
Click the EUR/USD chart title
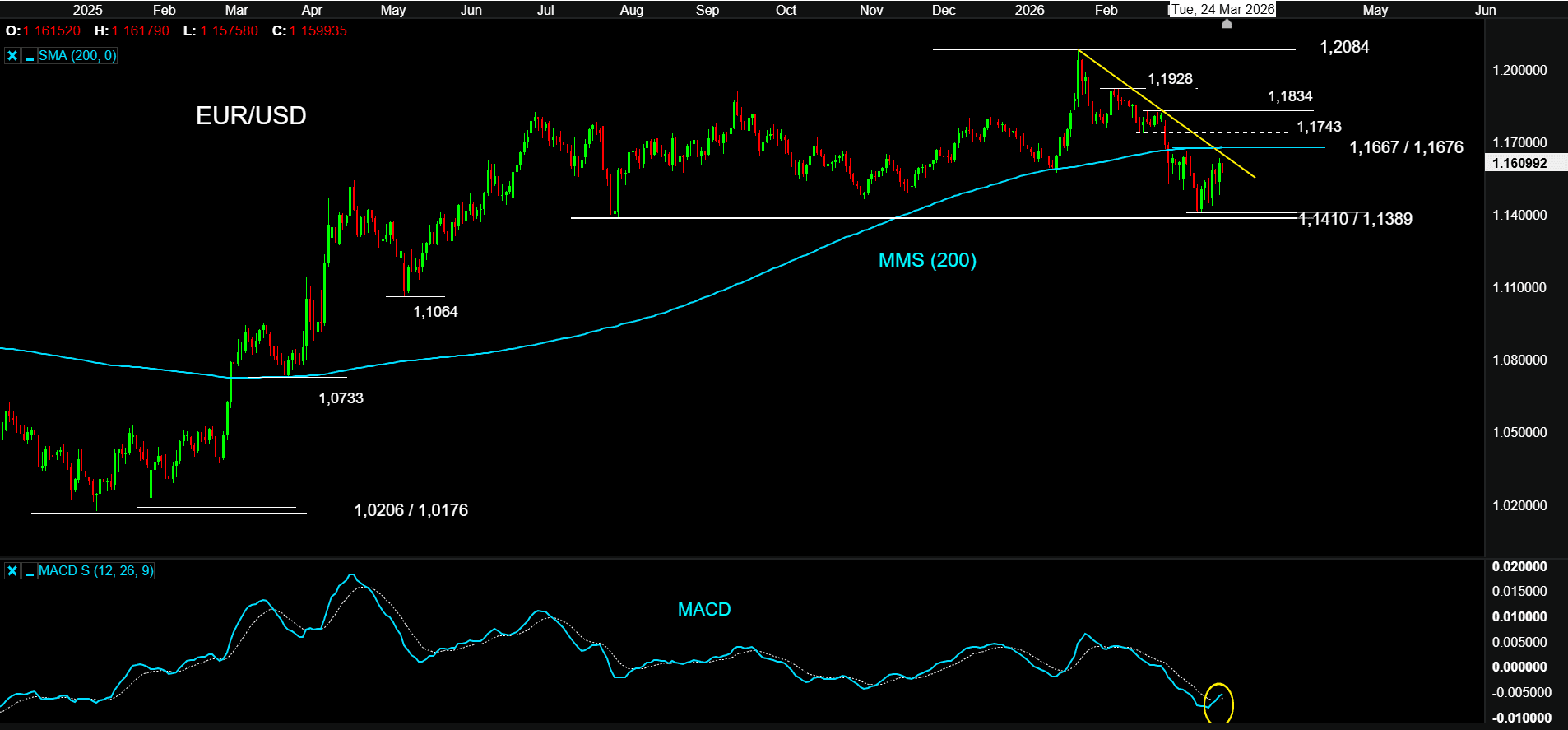251,115
